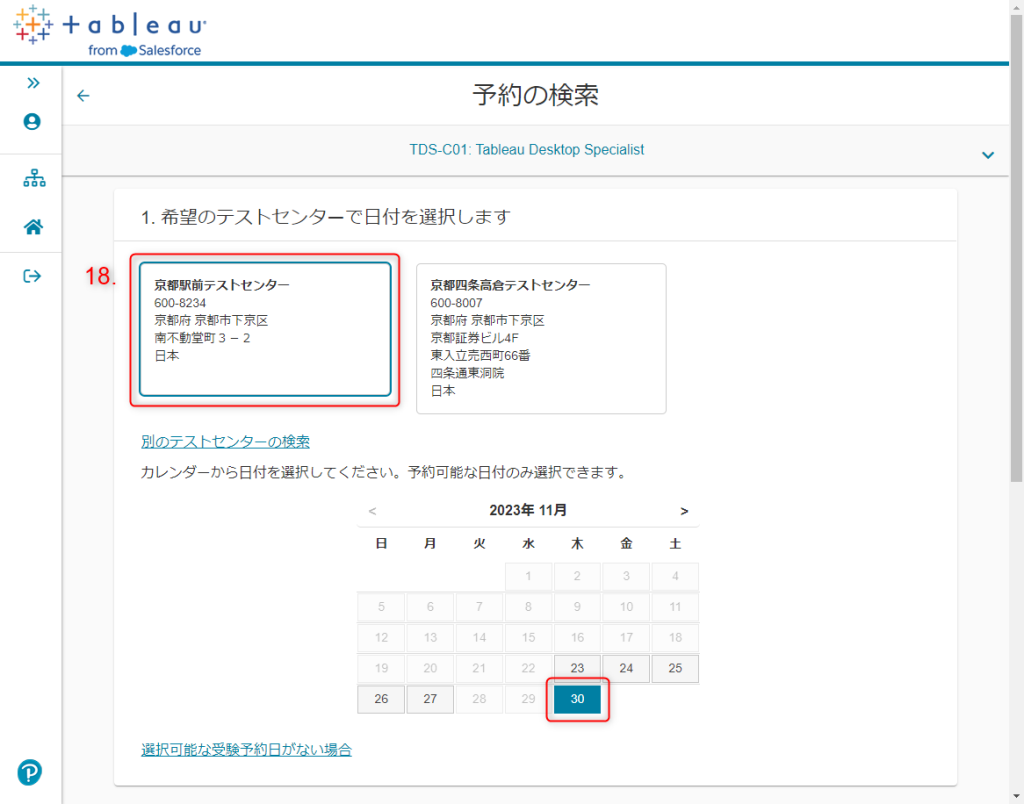The image size is (1024, 804).
Task: Click the 予約の検索 page title
Action: [536, 96]
